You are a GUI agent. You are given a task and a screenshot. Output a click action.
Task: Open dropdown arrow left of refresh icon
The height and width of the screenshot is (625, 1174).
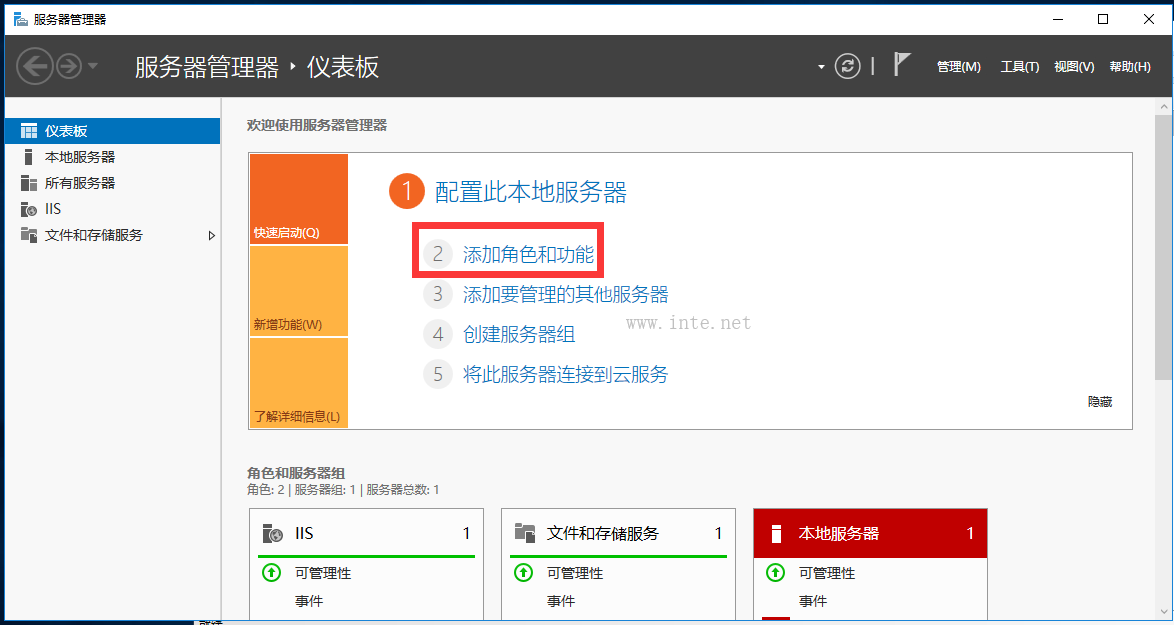pos(821,67)
